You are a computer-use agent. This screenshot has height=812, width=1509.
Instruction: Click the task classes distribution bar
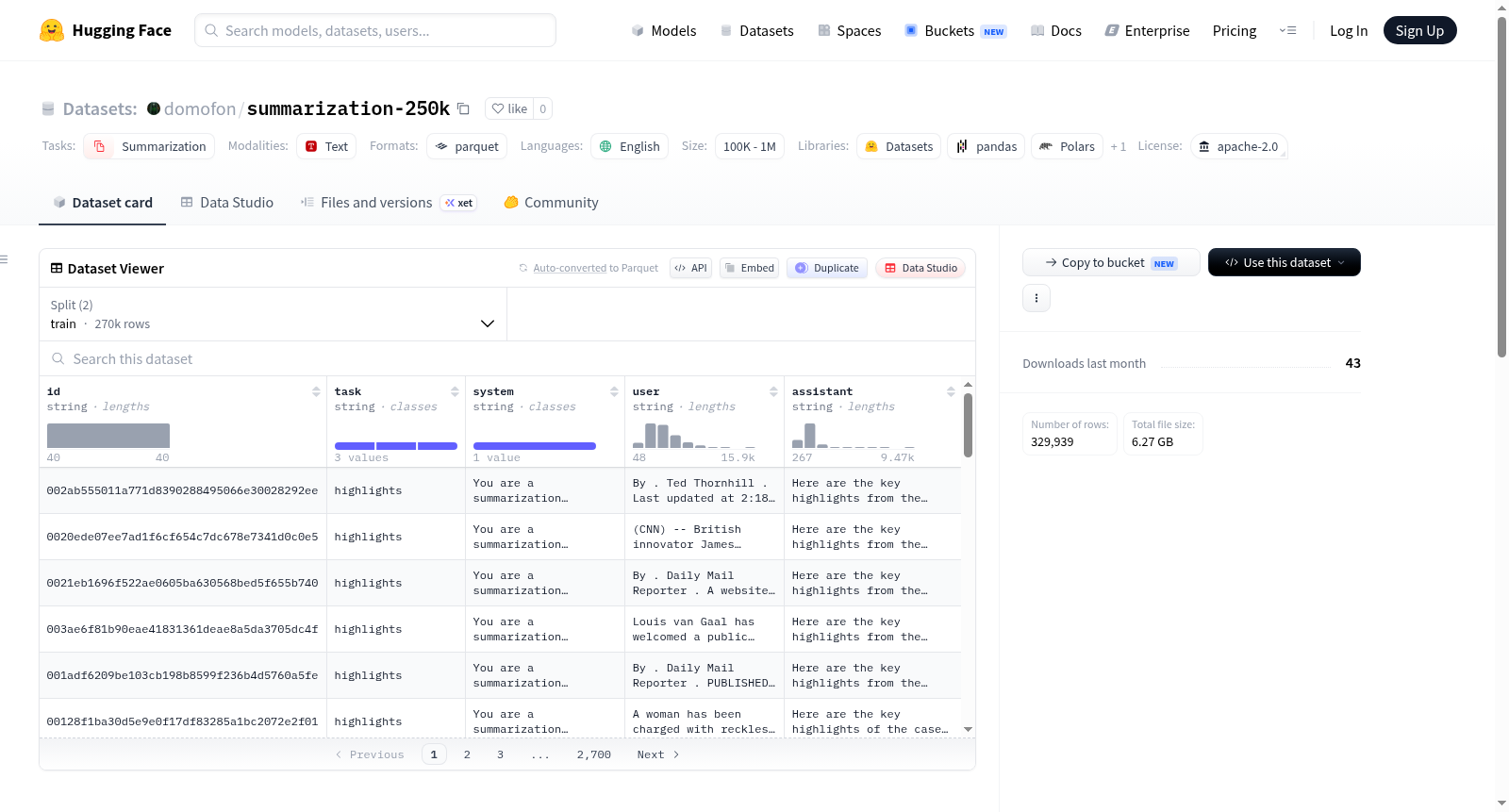[x=396, y=446]
